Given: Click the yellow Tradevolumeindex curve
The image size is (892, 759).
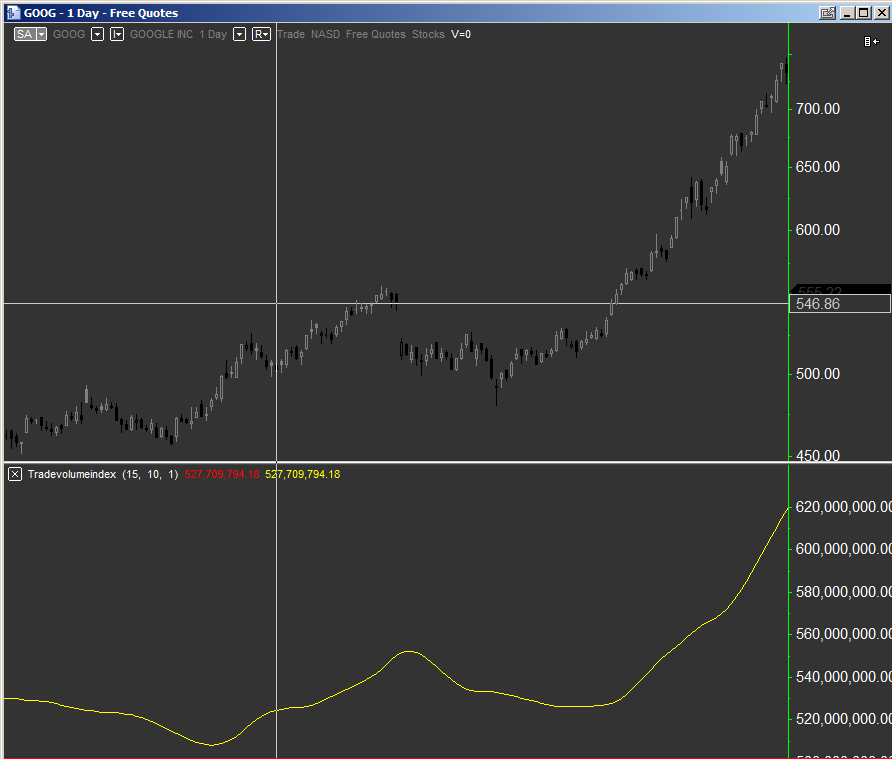Looking at the screenshot, I should point(410,653).
